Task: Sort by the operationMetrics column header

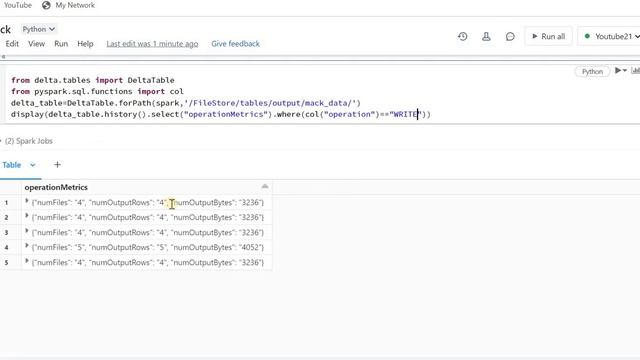Action: [x=56, y=187]
